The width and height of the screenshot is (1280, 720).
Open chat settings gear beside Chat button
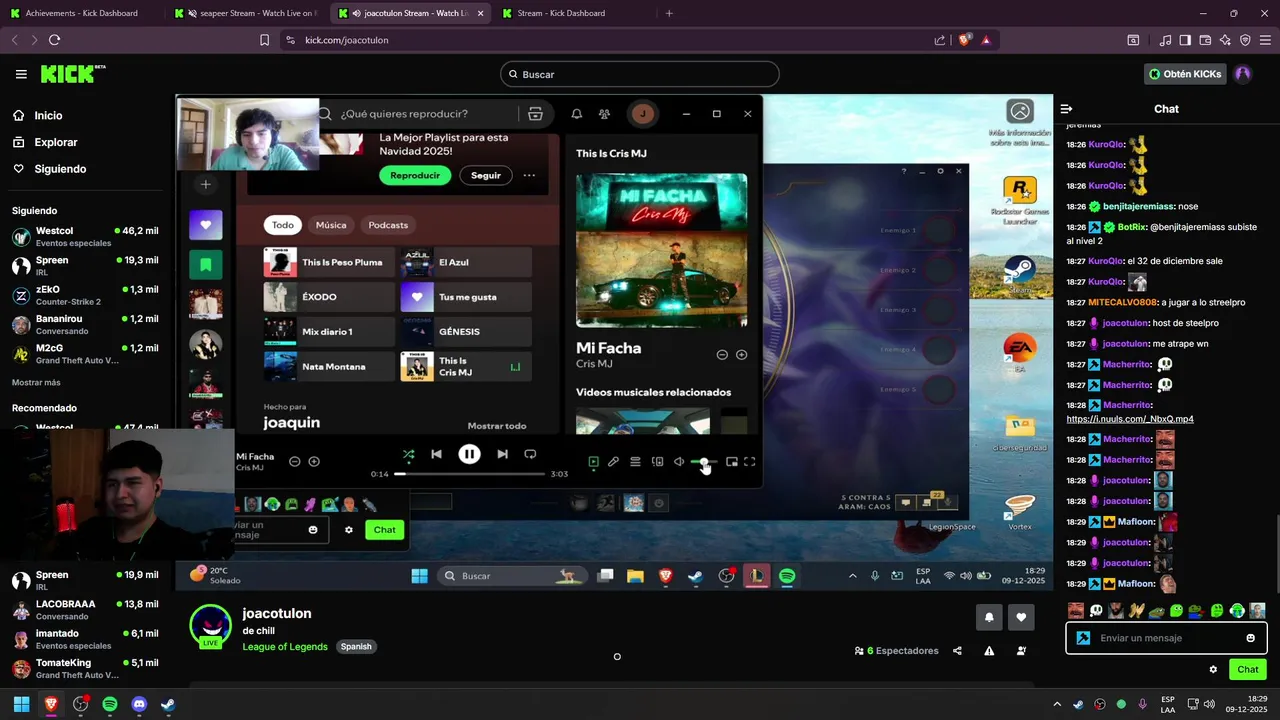coord(1213,670)
